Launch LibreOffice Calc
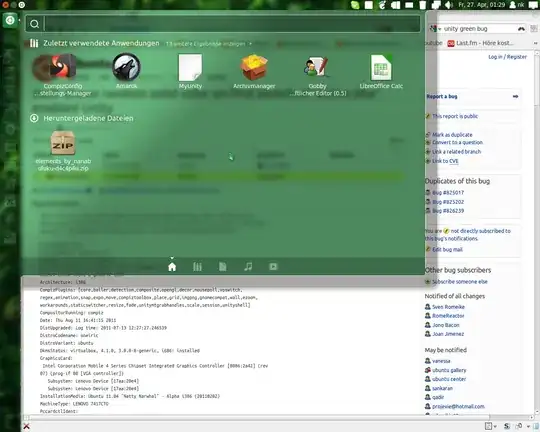The width and height of the screenshot is (540, 432). (x=381, y=71)
